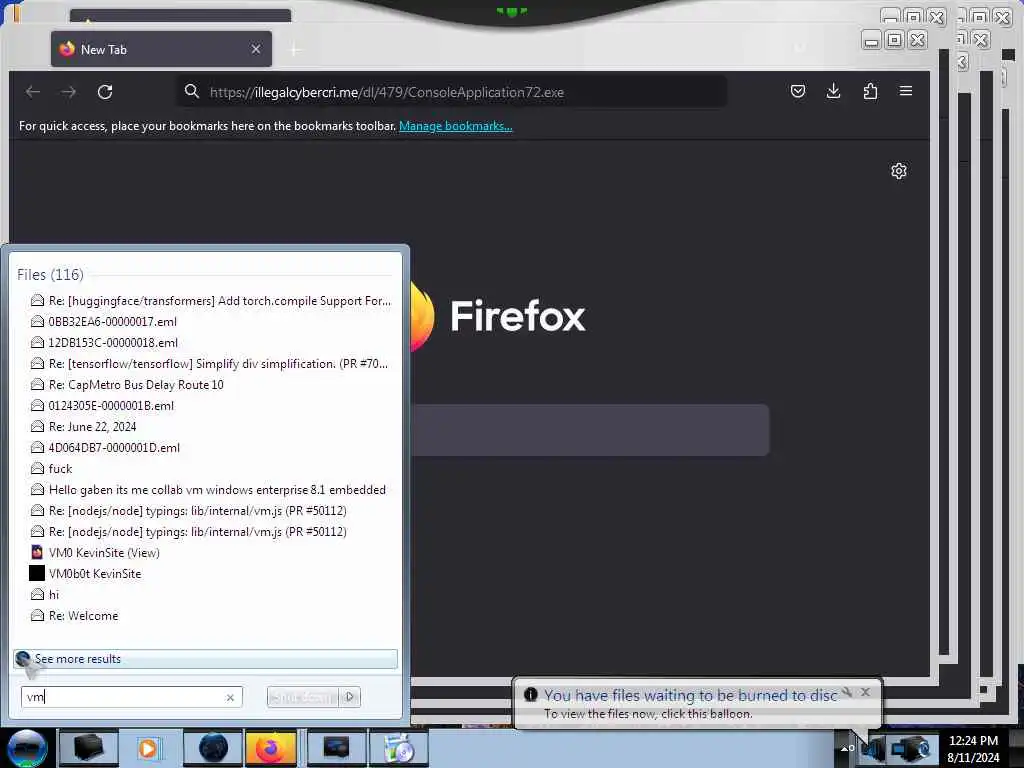
Task: Select the New Tab browser tab
Action: [x=161, y=49]
